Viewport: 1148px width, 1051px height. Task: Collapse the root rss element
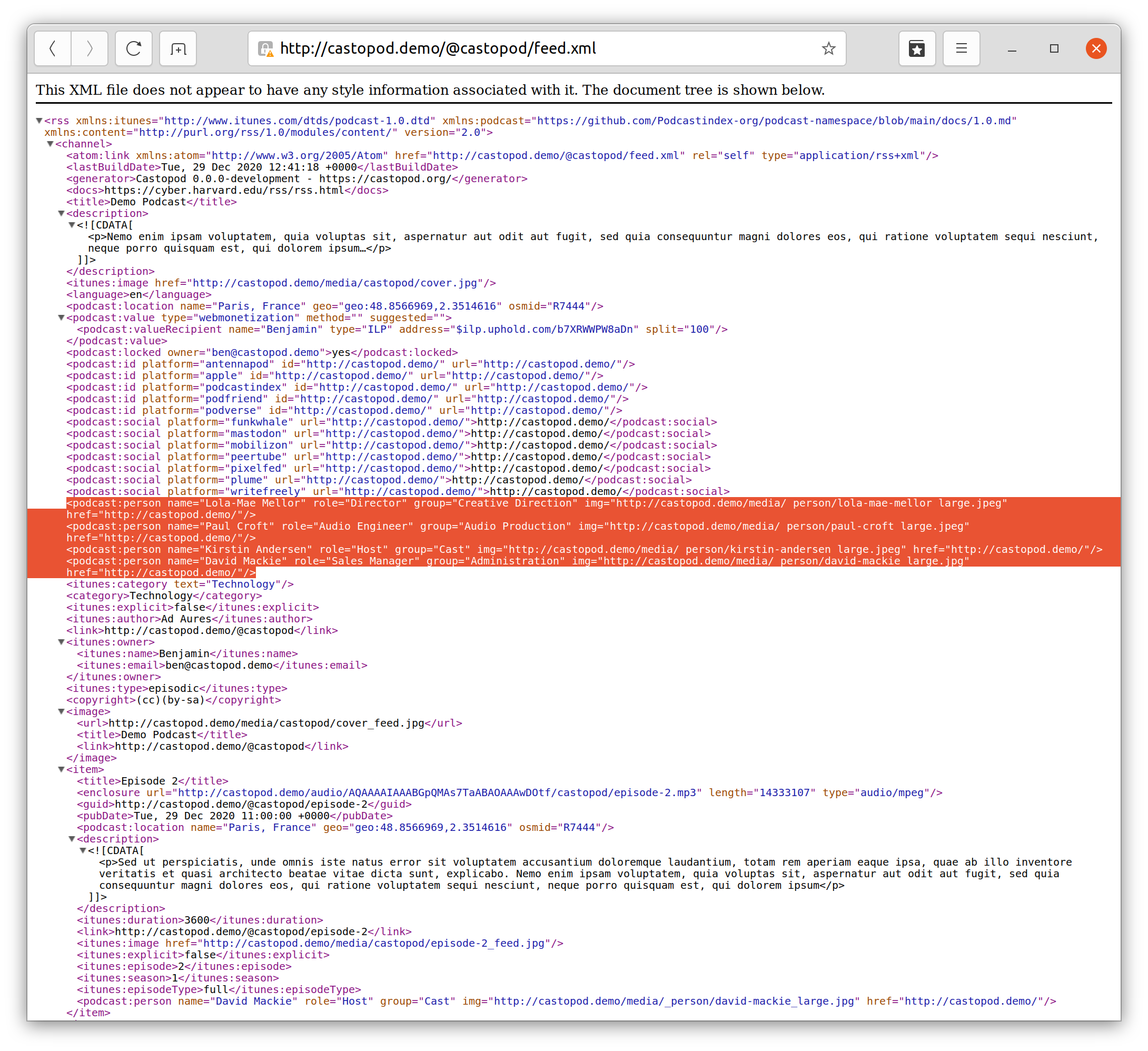tap(39, 121)
